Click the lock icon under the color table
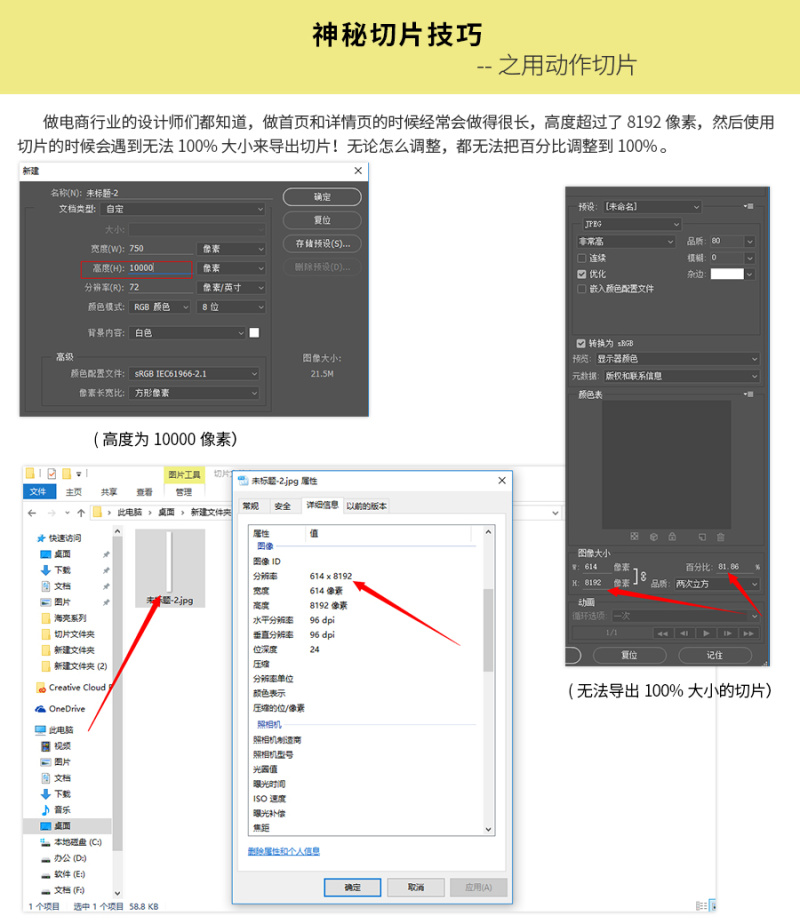The width and height of the screenshot is (800, 924). pyautogui.click(x=673, y=536)
